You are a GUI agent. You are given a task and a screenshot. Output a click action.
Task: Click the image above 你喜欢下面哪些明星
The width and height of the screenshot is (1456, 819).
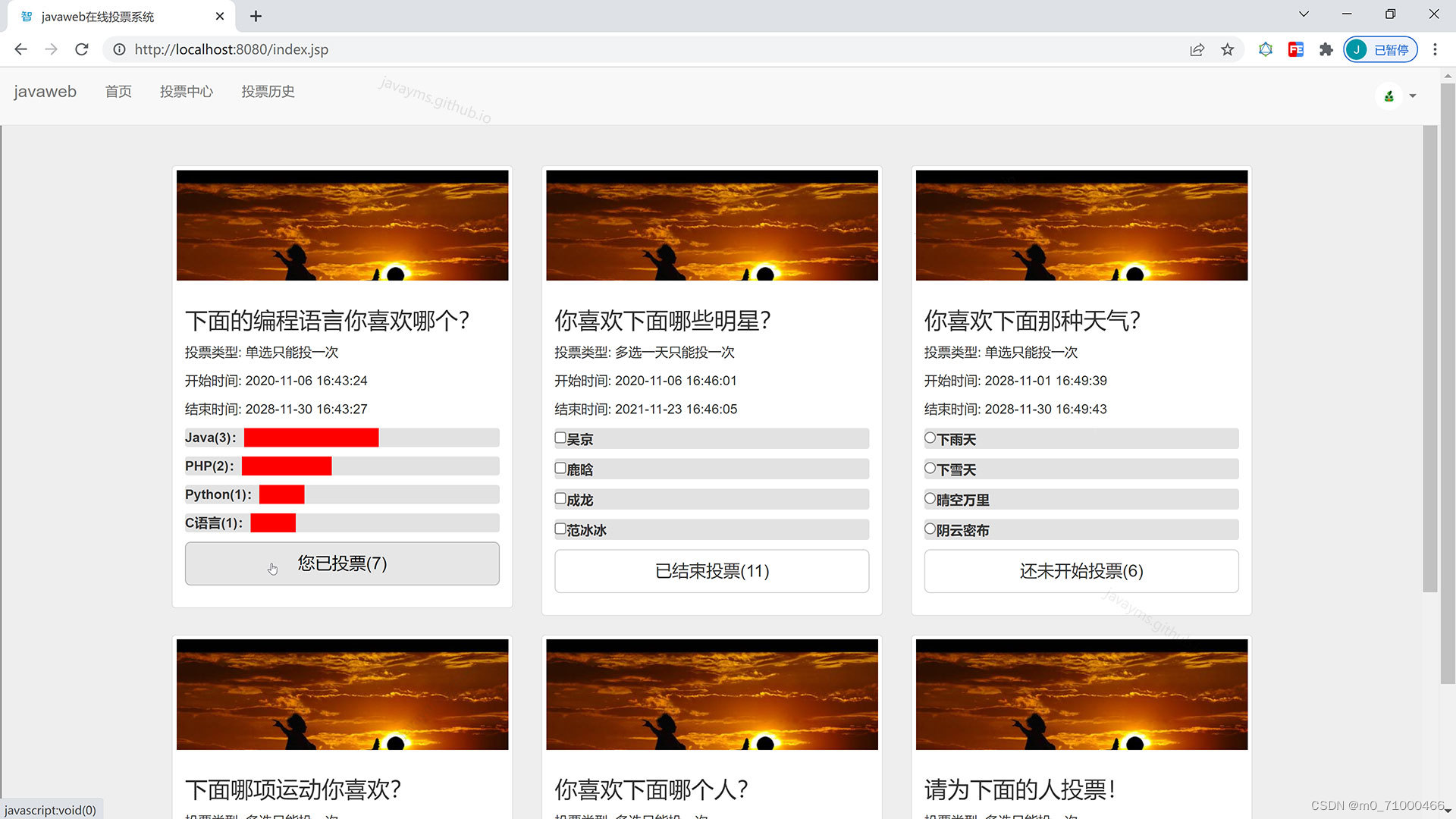coord(712,225)
